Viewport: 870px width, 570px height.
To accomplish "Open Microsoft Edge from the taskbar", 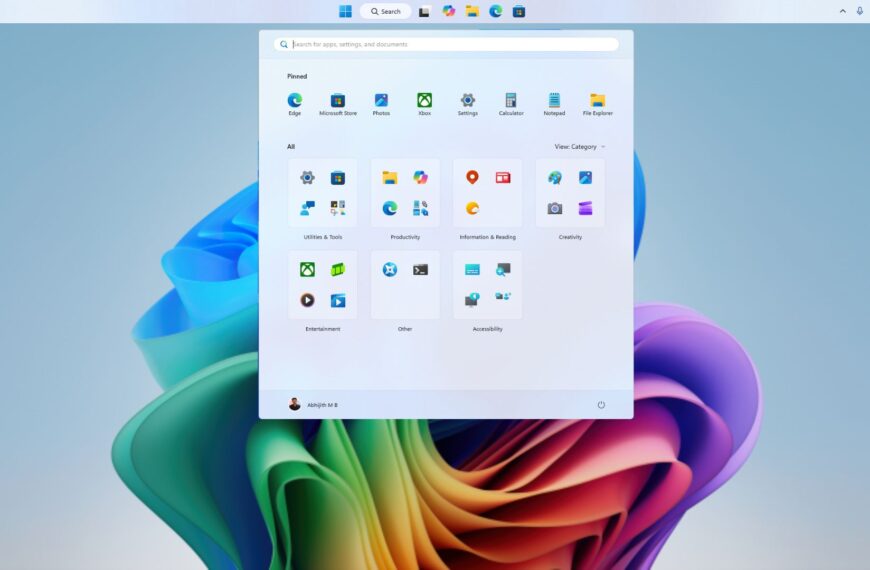I will (x=495, y=11).
